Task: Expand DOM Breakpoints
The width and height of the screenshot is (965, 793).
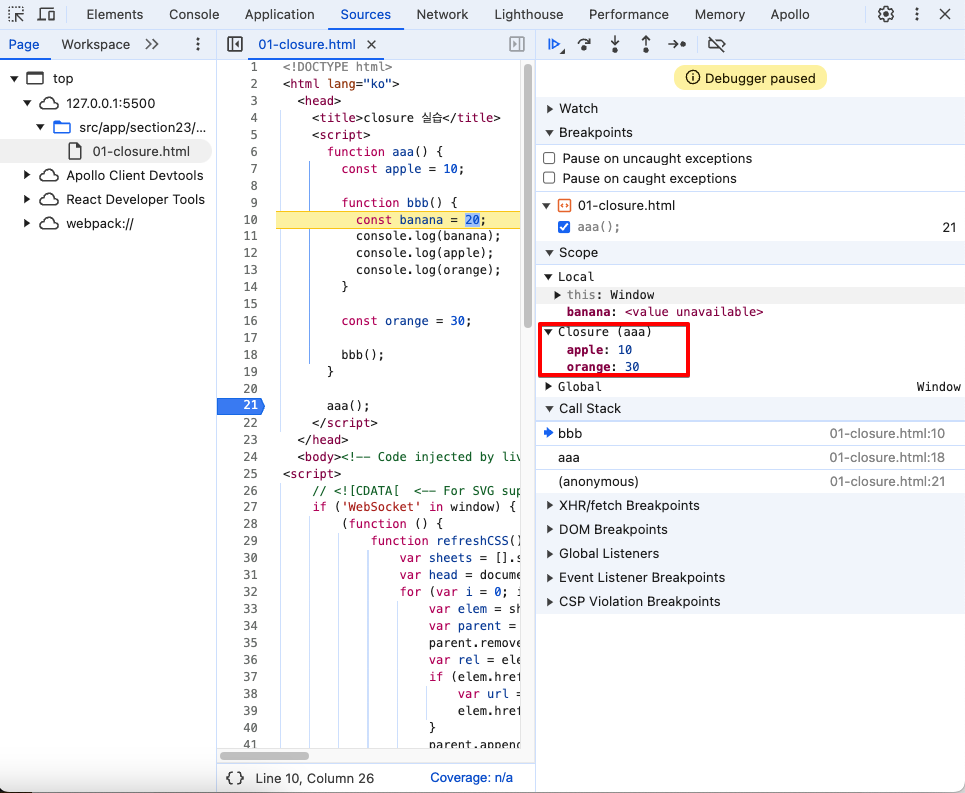Action: pyautogui.click(x=550, y=530)
